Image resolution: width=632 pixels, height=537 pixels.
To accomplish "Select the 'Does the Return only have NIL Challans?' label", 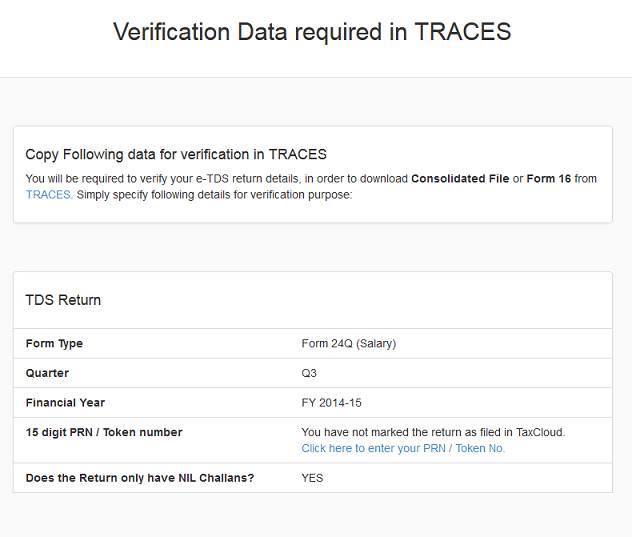I will pos(140,478).
